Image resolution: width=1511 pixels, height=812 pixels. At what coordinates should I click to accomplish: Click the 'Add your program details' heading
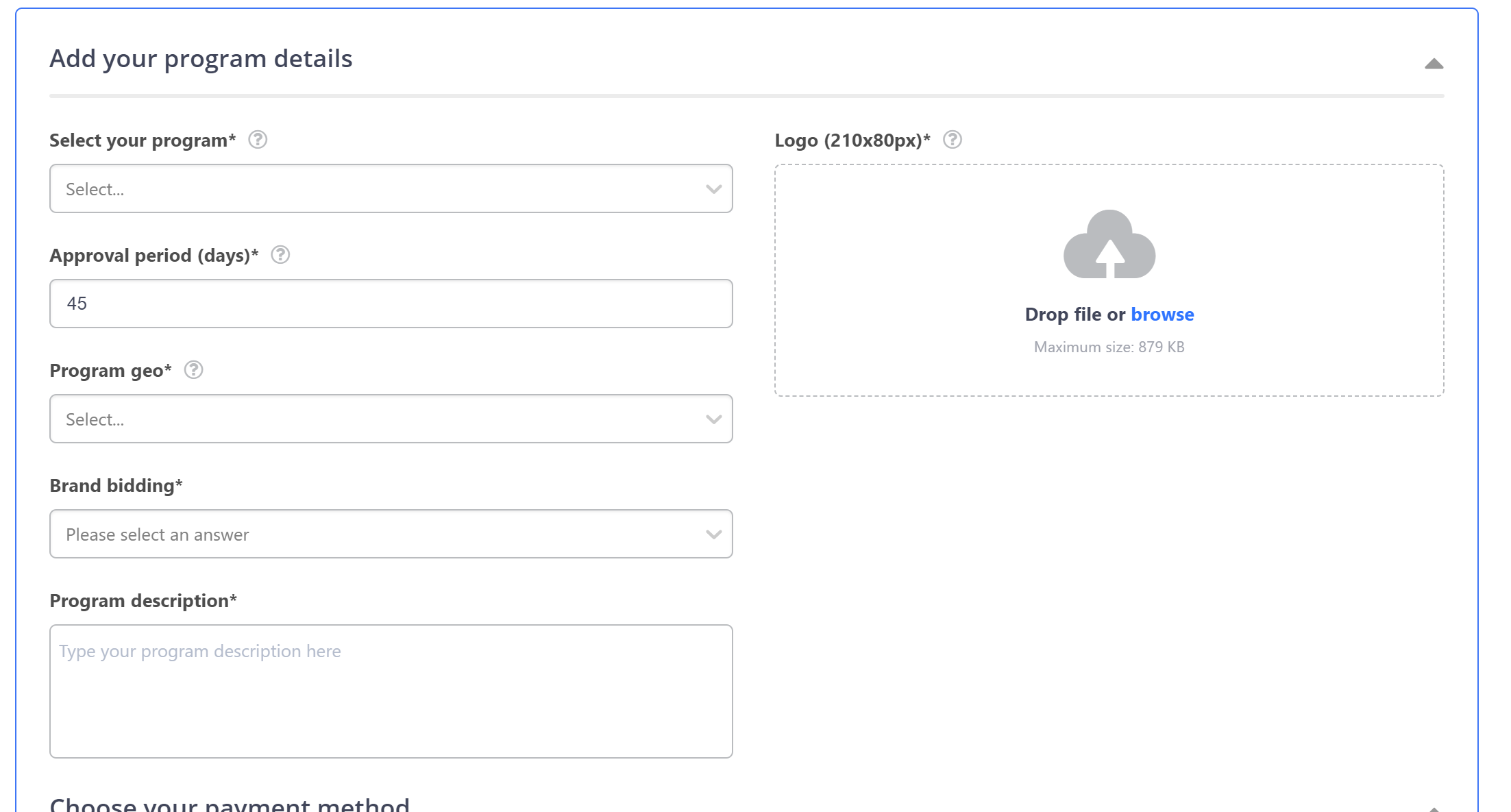click(x=201, y=59)
